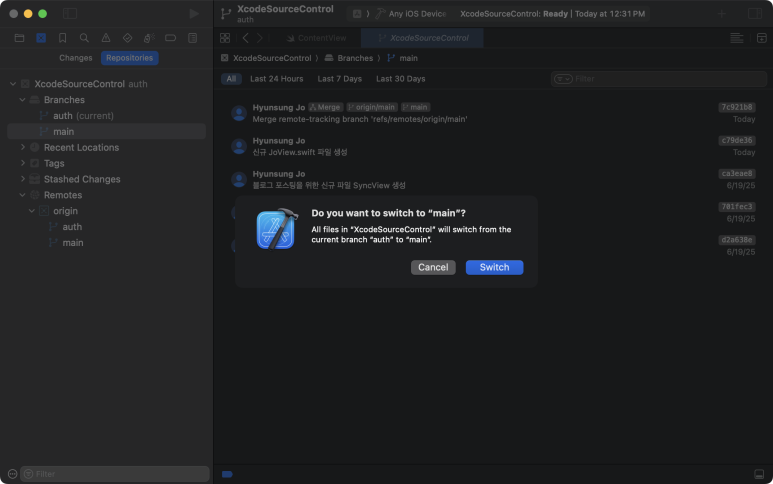Filter commits to Last 24 Hours
This screenshot has width=773, height=484.
coord(277,79)
